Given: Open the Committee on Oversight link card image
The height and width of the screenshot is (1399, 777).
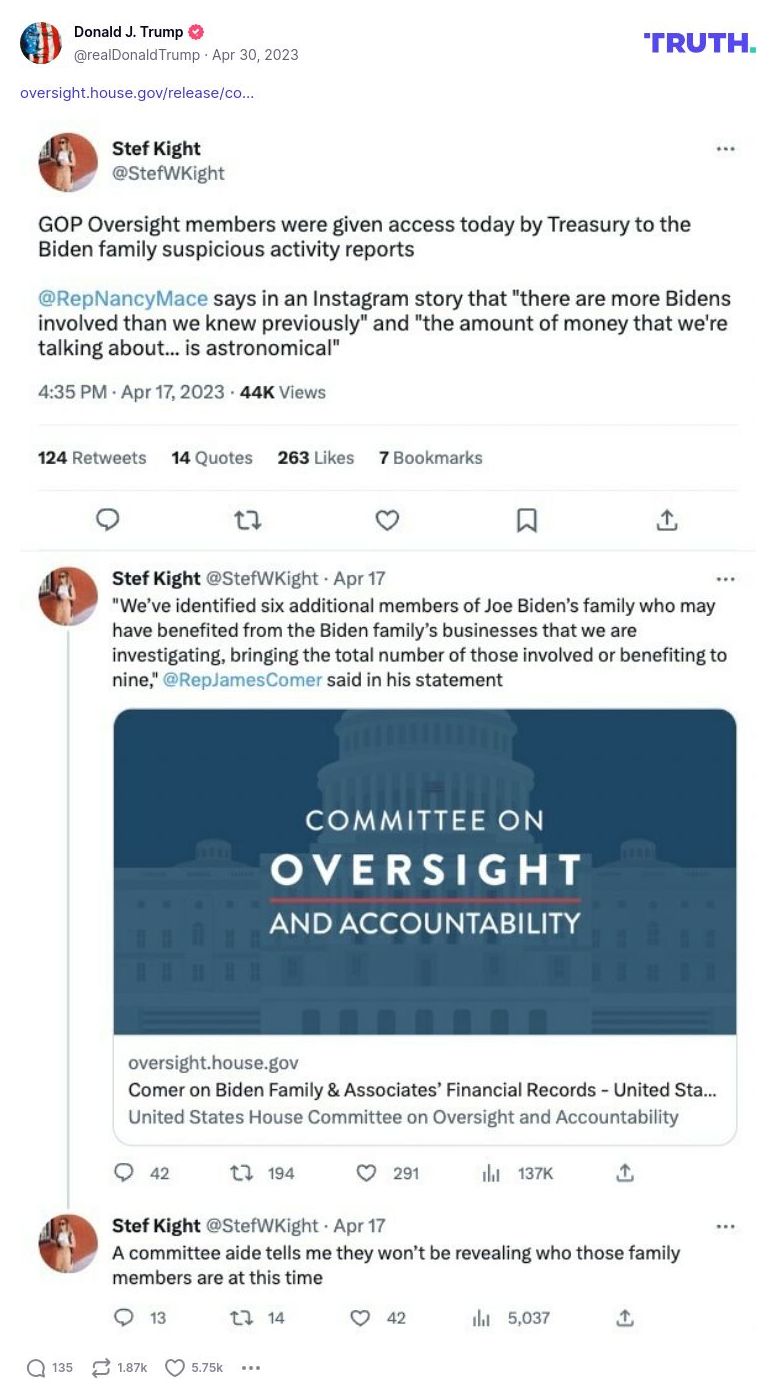Looking at the screenshot, I should tap(425, 871).
